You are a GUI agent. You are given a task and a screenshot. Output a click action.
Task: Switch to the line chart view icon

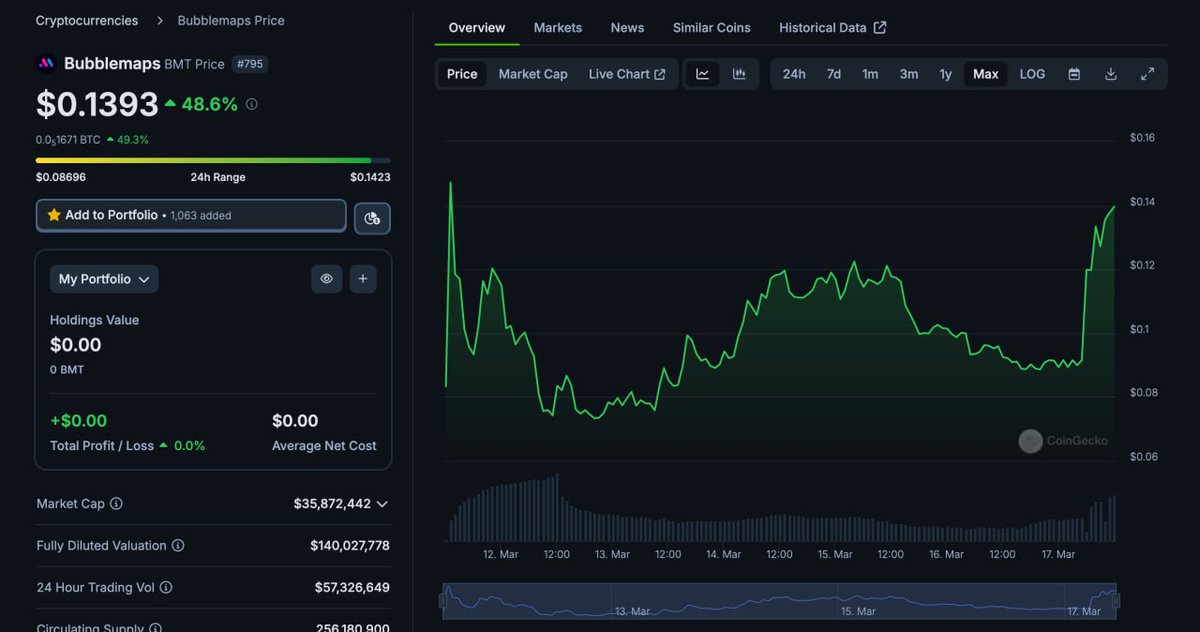pyautogui.click(x=703, y=74)
